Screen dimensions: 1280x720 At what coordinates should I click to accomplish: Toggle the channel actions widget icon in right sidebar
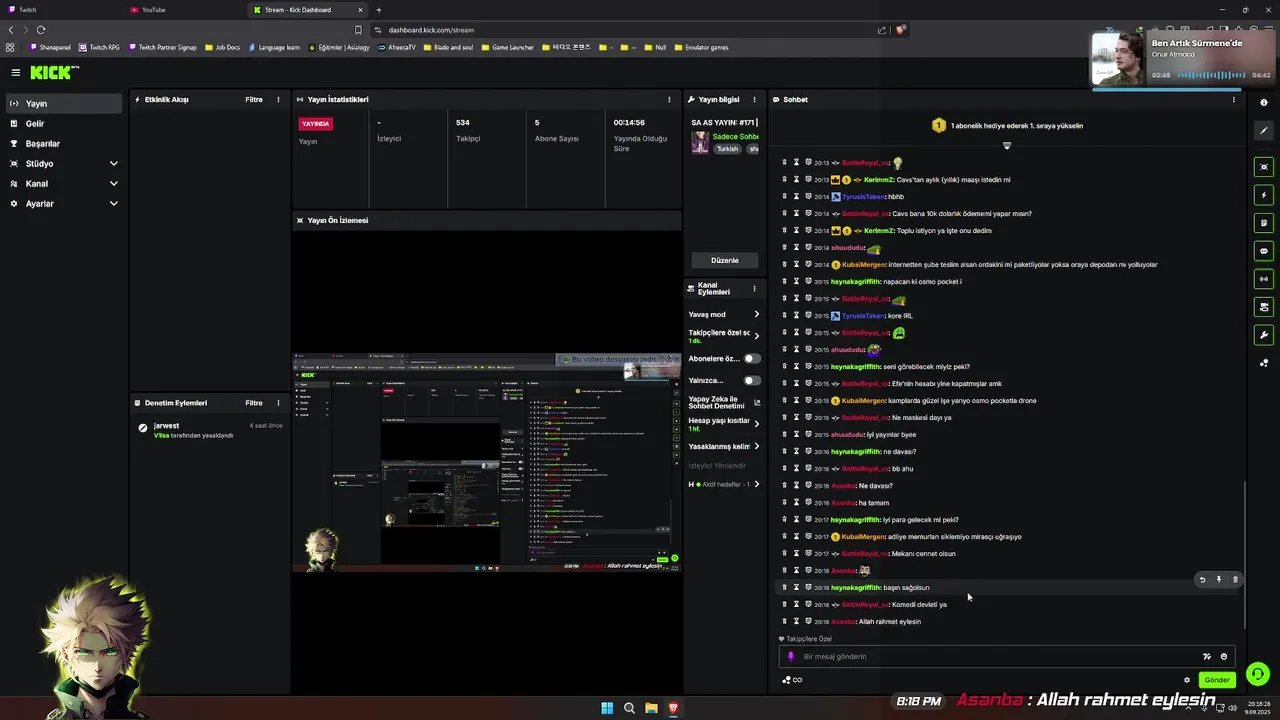tap(1264, 307)
